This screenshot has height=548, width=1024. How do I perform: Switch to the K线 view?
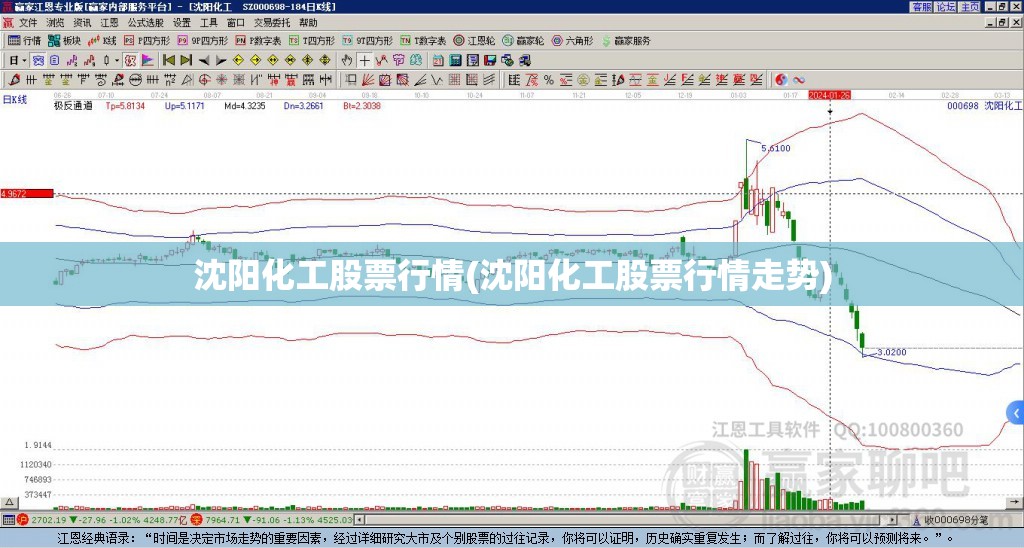pos(103,40)
